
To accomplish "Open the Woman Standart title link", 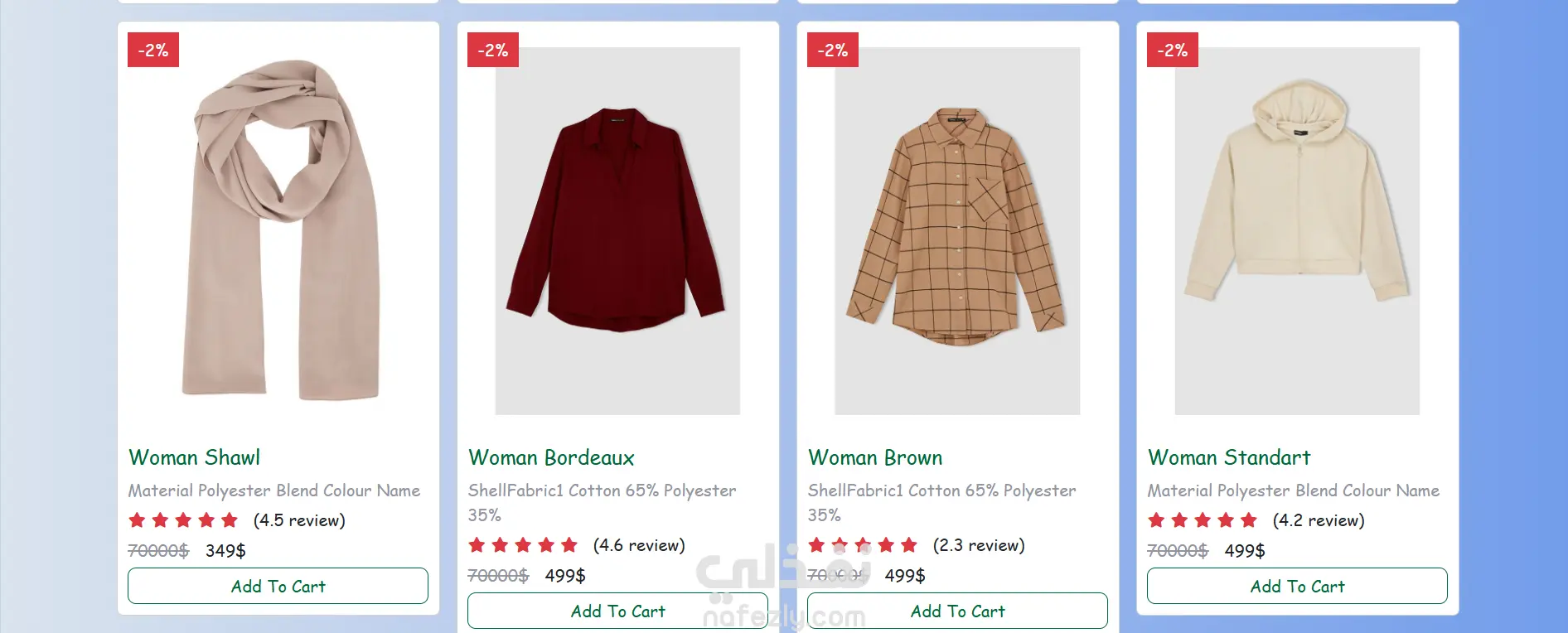I will [x=1229, y=457].
